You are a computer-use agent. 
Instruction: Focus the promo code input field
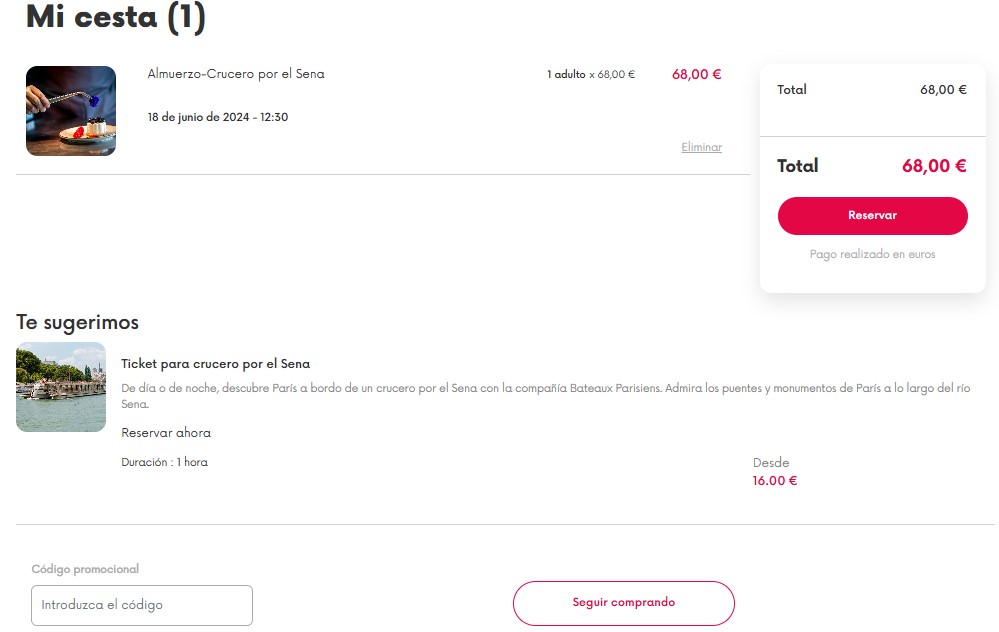[x=142, y=605]
